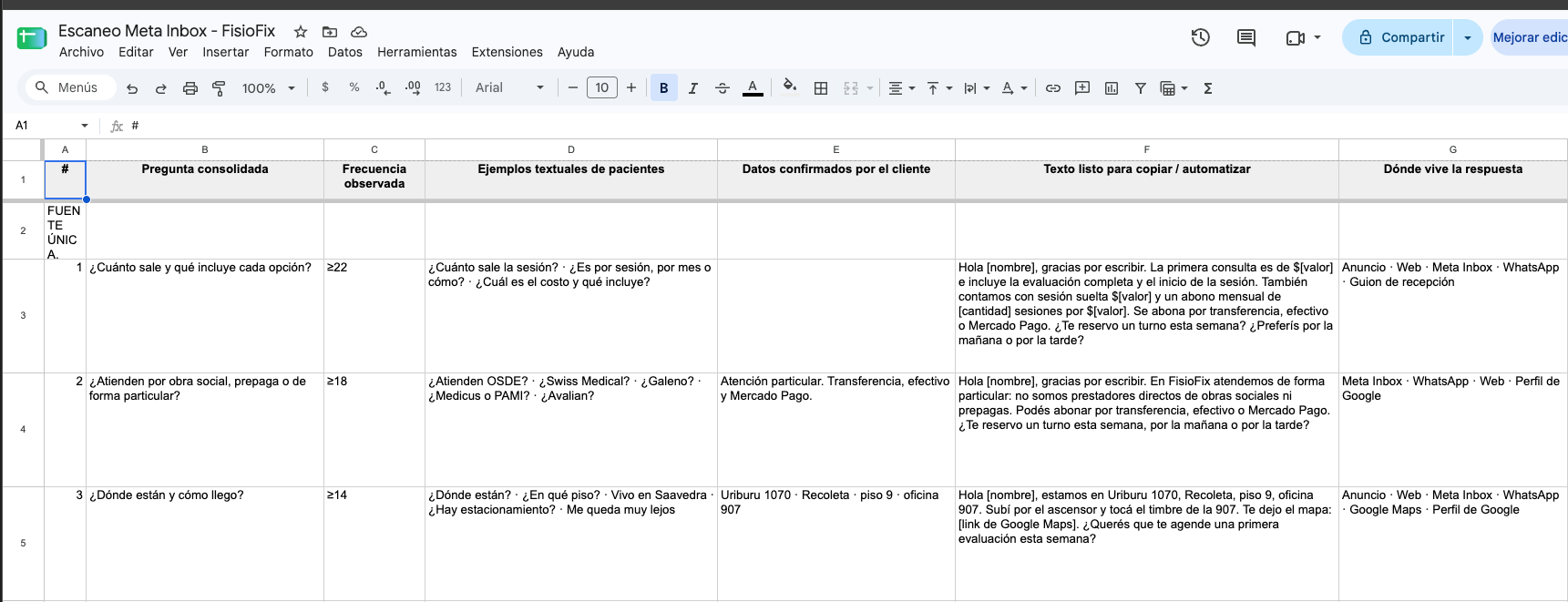Toggle bold formatting

[663, 88]
